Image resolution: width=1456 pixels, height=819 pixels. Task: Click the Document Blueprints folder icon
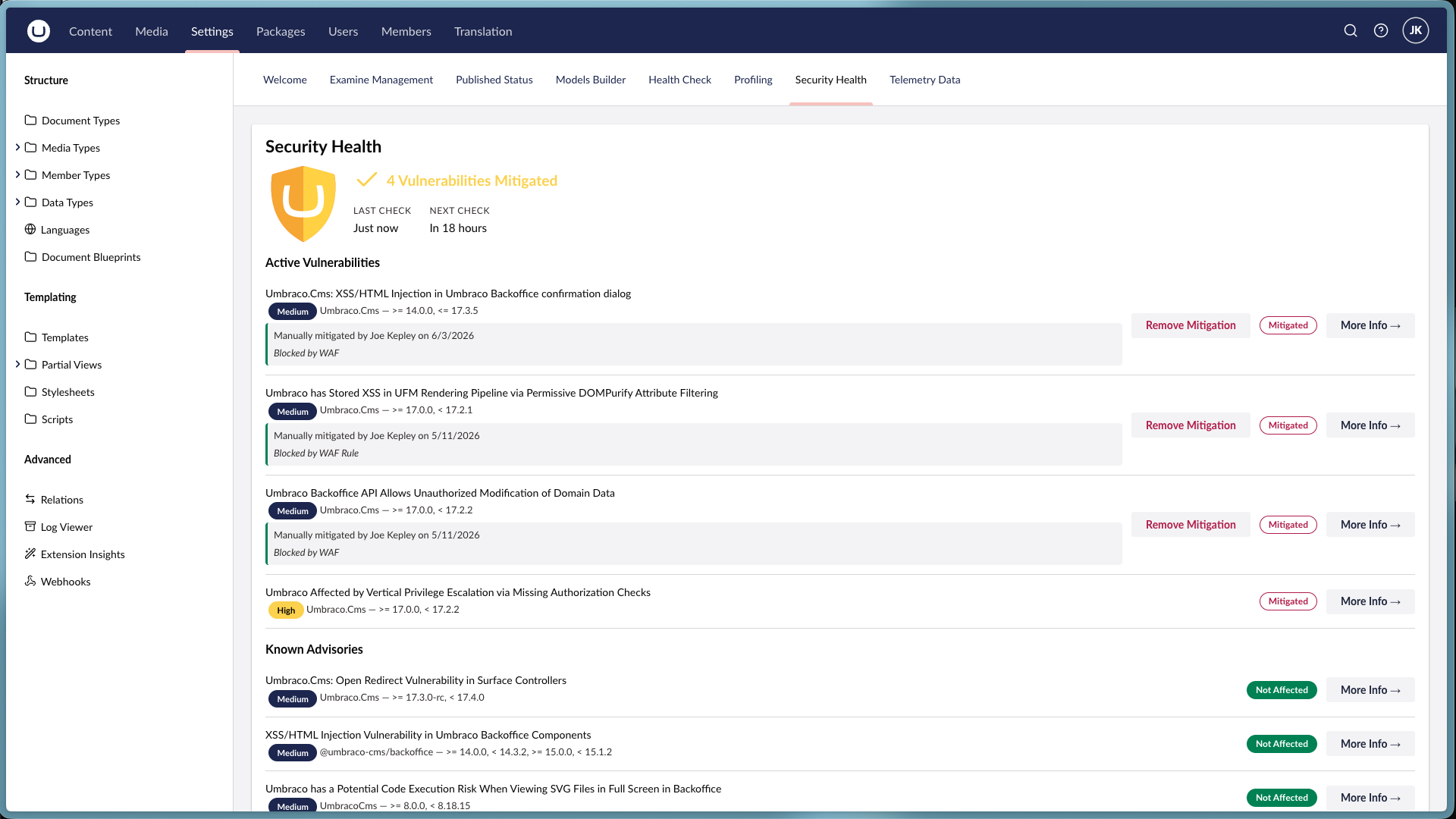[30, 257]
